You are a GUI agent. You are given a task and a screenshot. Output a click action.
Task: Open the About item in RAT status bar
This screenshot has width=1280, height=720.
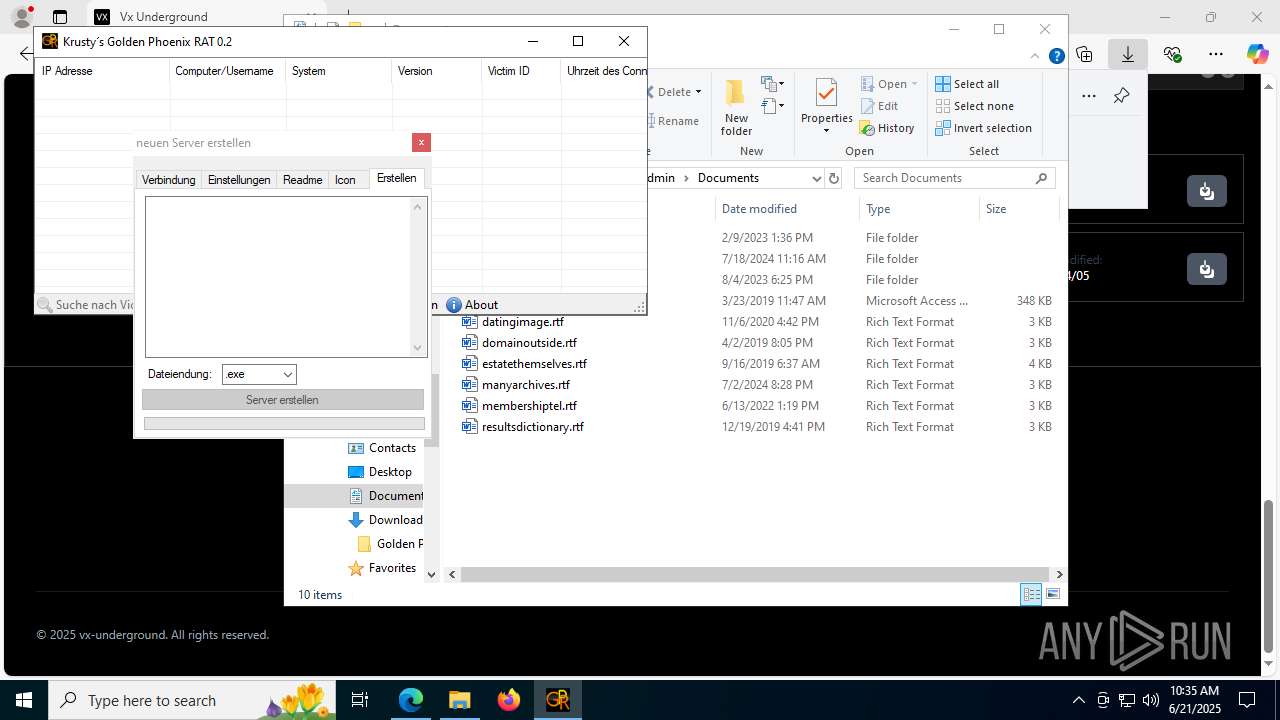pos(472,305)
